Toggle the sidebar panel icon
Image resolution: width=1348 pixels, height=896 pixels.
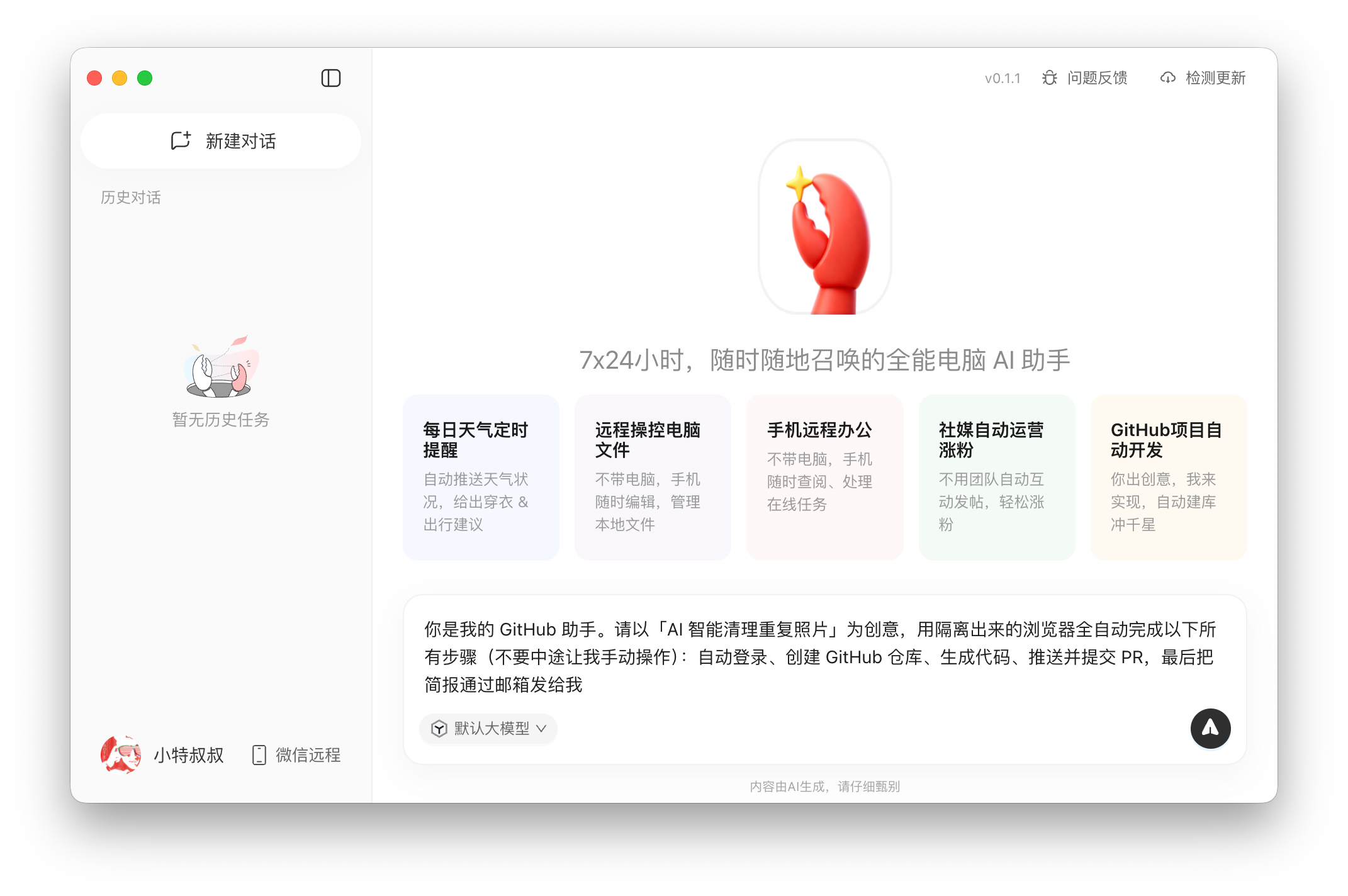[x=330, y=78]
